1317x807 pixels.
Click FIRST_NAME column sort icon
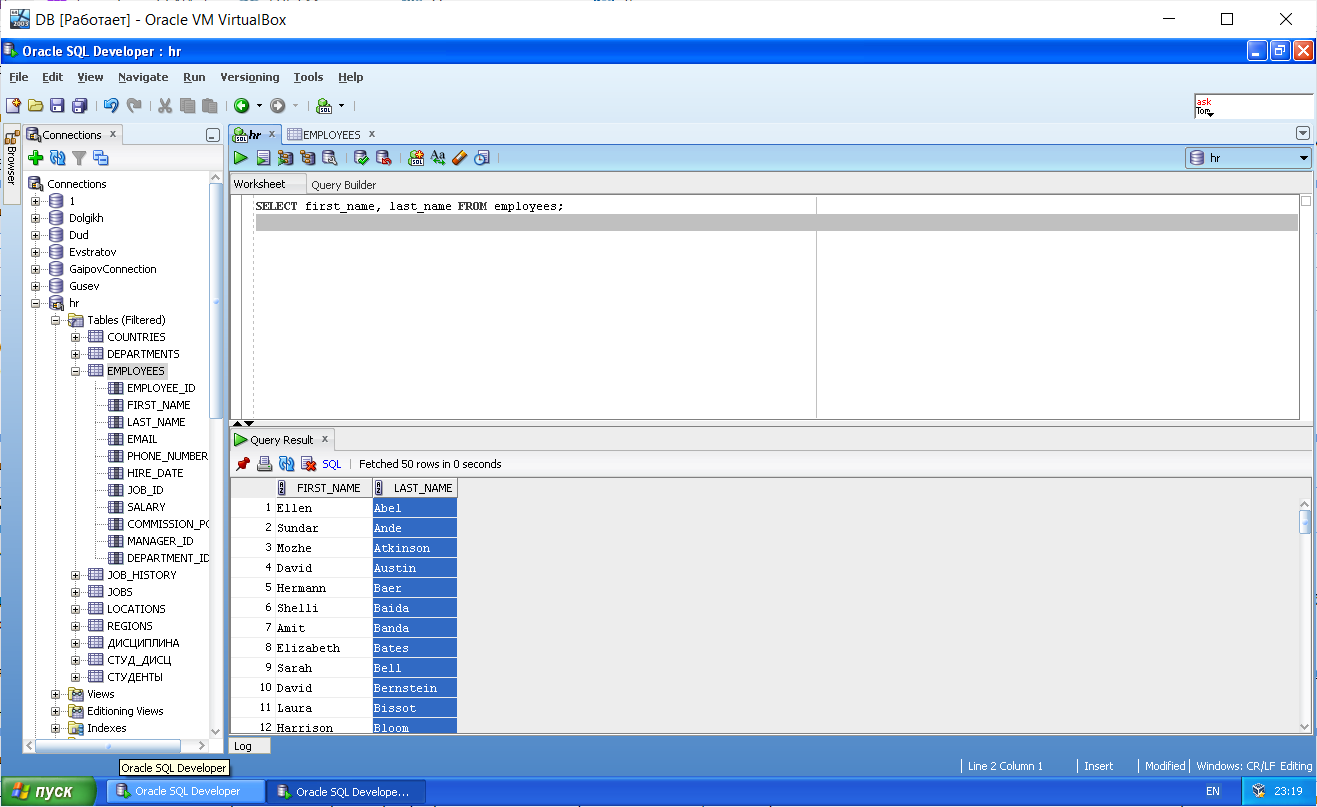pos(282,488)
